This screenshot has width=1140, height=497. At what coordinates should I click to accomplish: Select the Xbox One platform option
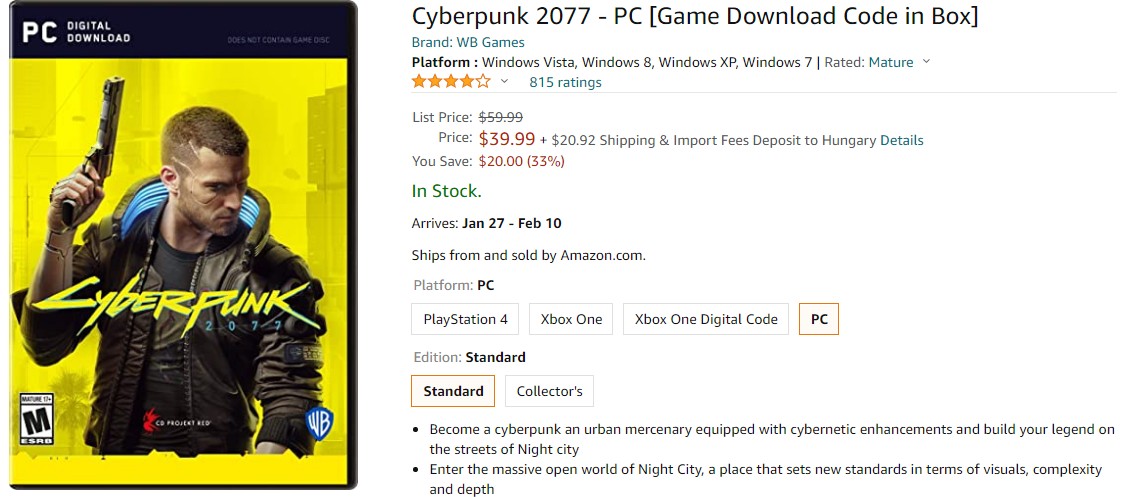click(x=571, y=319)
